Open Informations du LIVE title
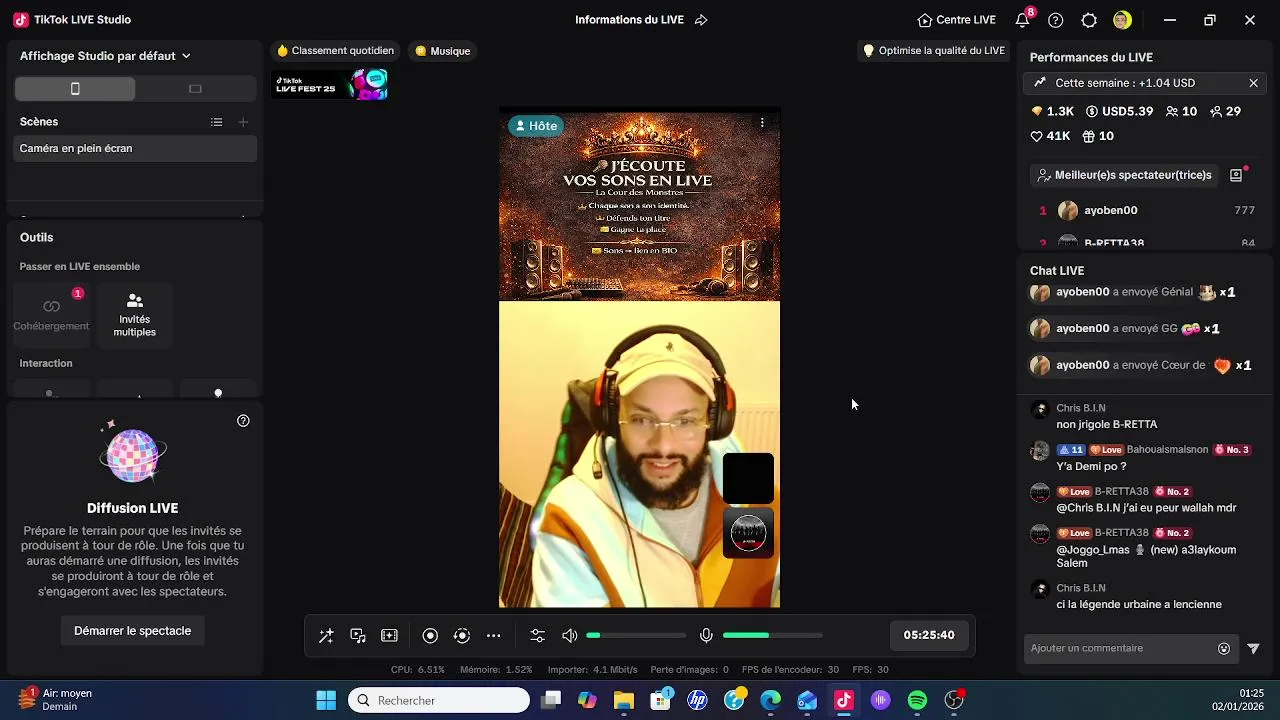Image resolution: width=1280 pixels, height=720 pixels. click(629, 20)
